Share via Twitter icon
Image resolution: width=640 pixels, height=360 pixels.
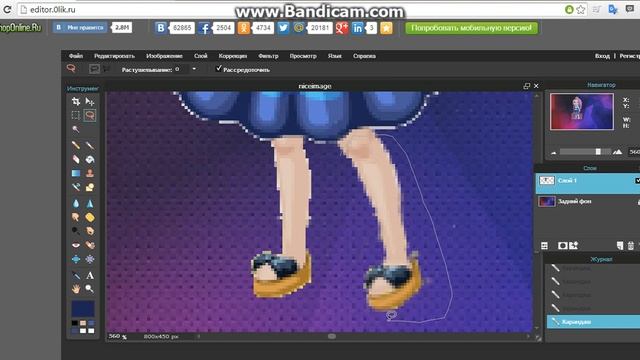pyautogui.click(x=283, y=28)
